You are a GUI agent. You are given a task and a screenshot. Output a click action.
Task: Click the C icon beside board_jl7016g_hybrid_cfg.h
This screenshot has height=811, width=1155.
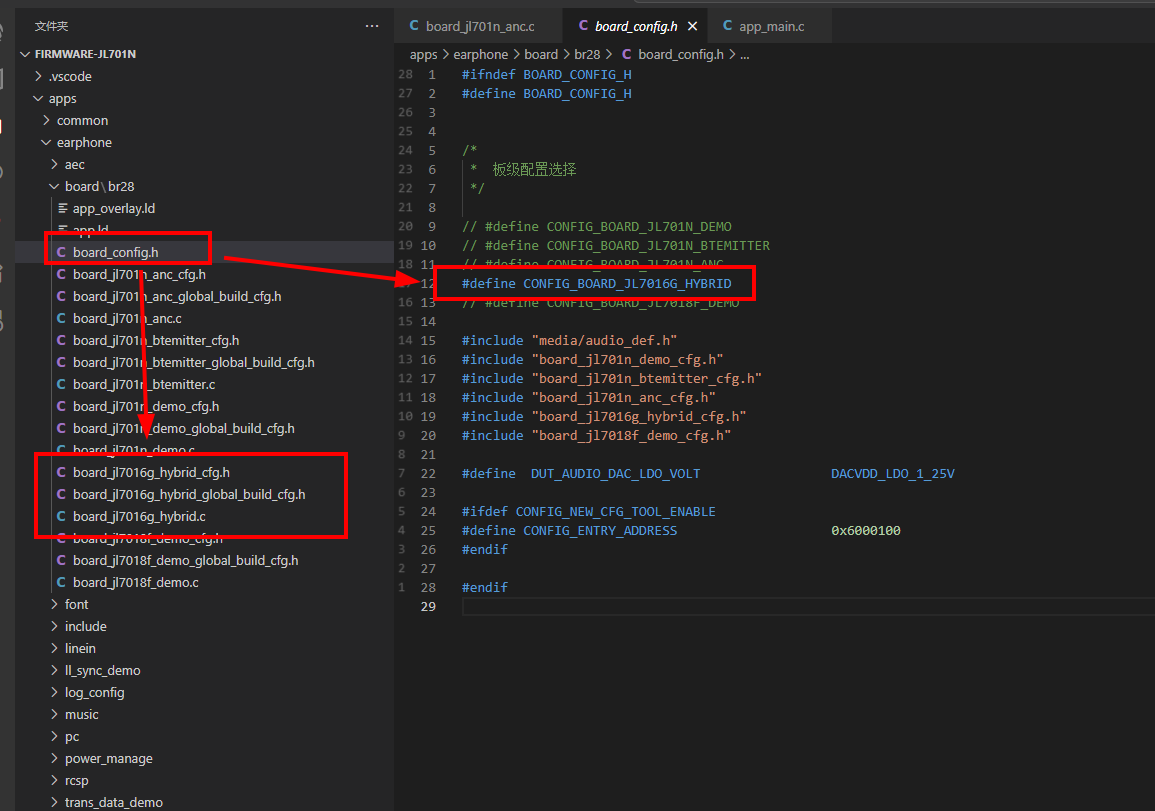pos(61,472)
